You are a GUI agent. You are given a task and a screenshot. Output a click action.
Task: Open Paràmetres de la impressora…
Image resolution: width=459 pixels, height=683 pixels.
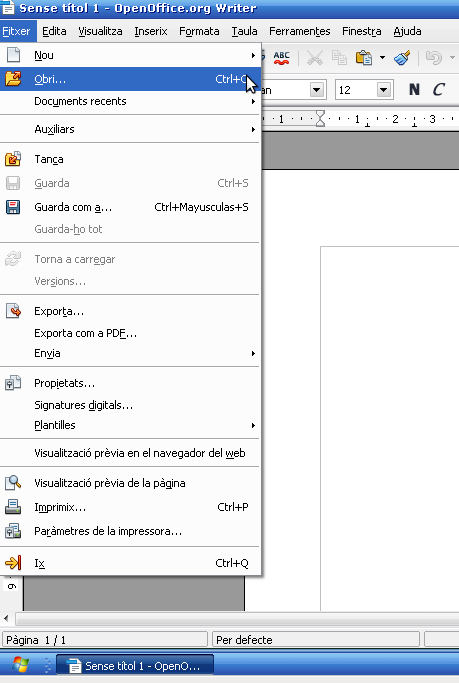click(x=130, y=531)
